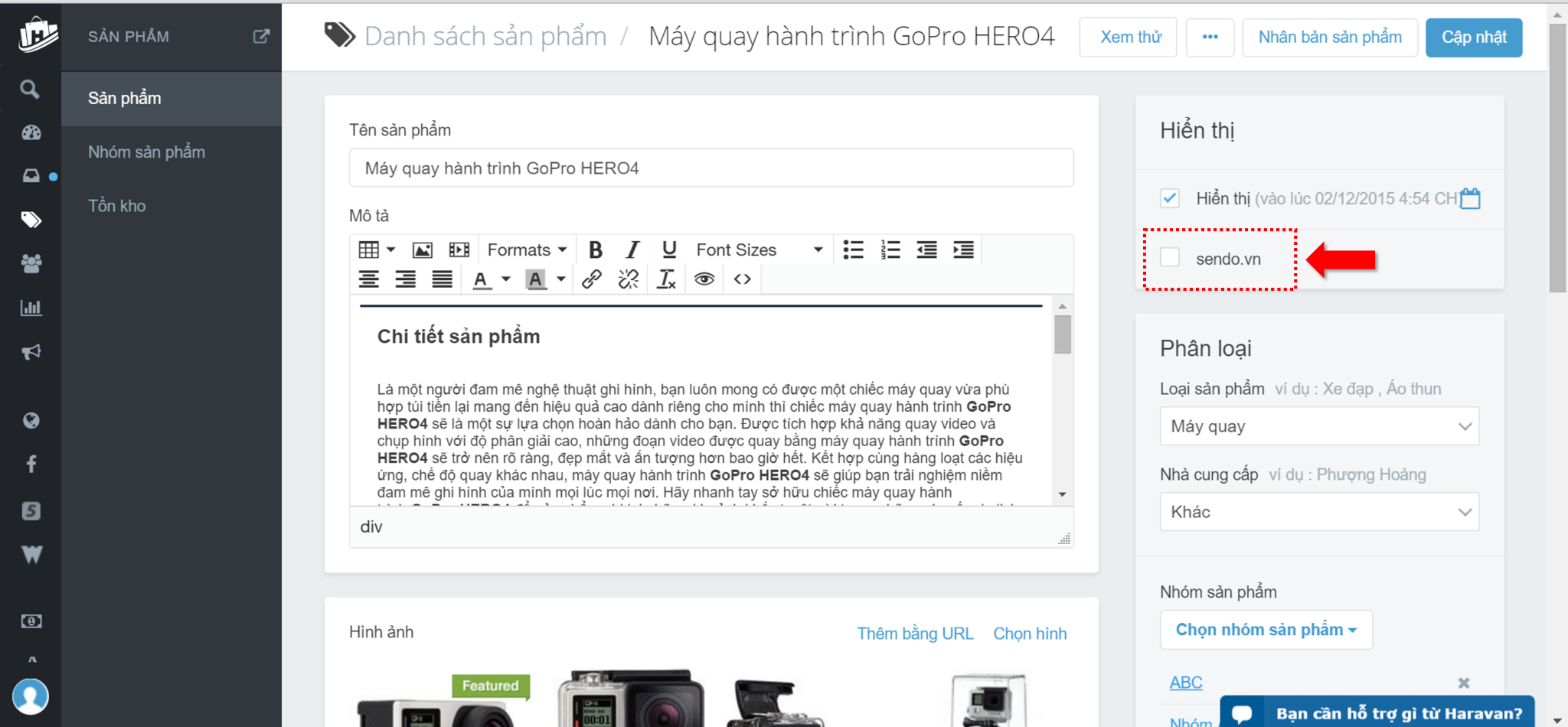Image resolution: width=1568 pixels, height=727 pixels.
Task: Open the three-dots more actions menu
Action: 1210,37
